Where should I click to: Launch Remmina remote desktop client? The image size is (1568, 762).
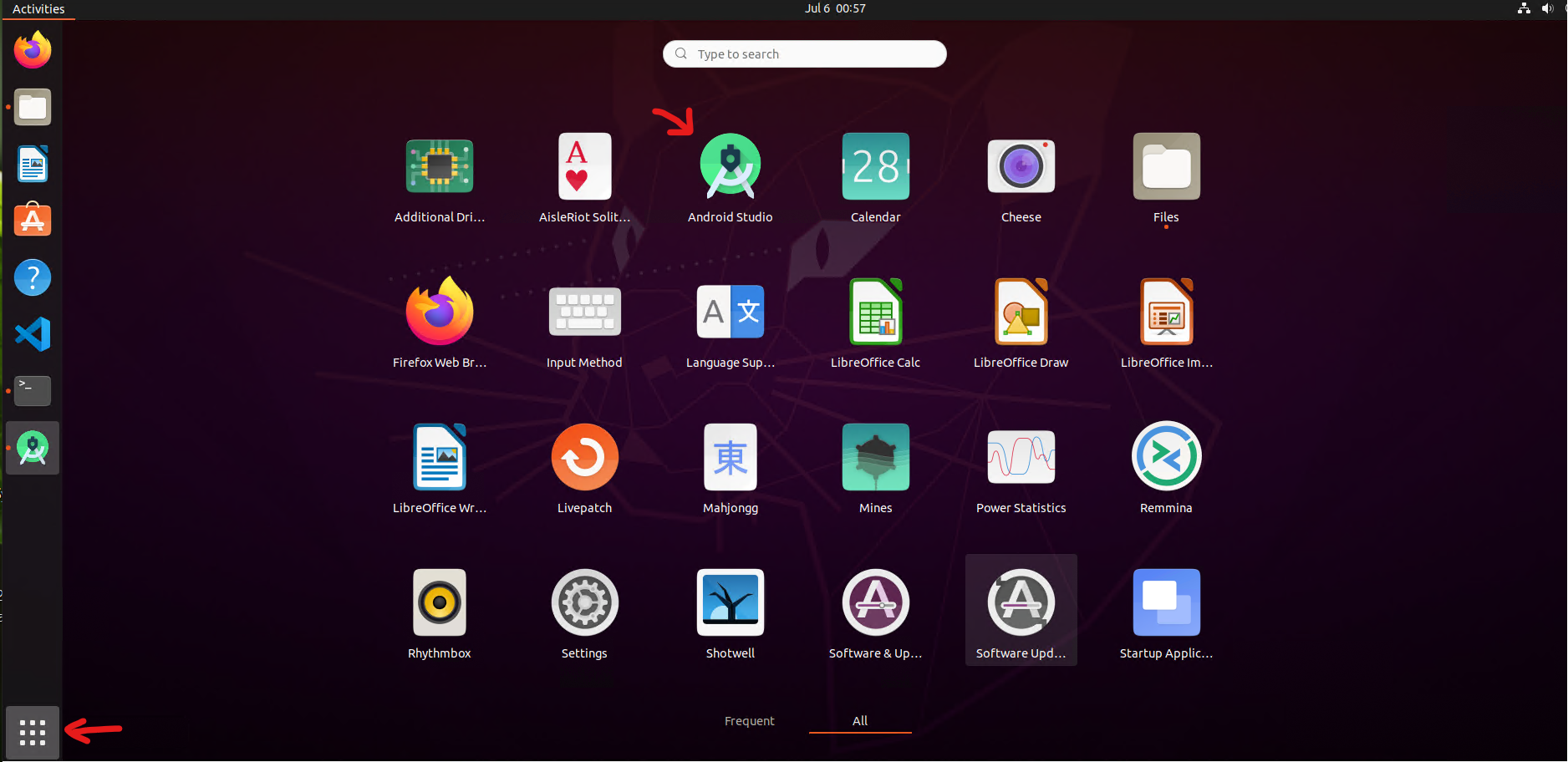[1167, 469]
